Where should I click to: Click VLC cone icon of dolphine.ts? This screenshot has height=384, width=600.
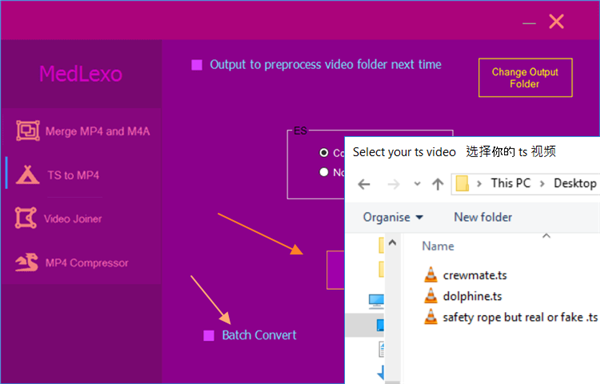coord(430,295)
